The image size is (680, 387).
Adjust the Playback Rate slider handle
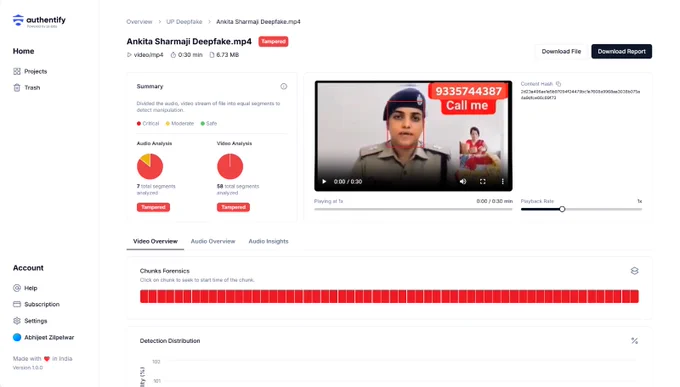(x=562, y=209)
